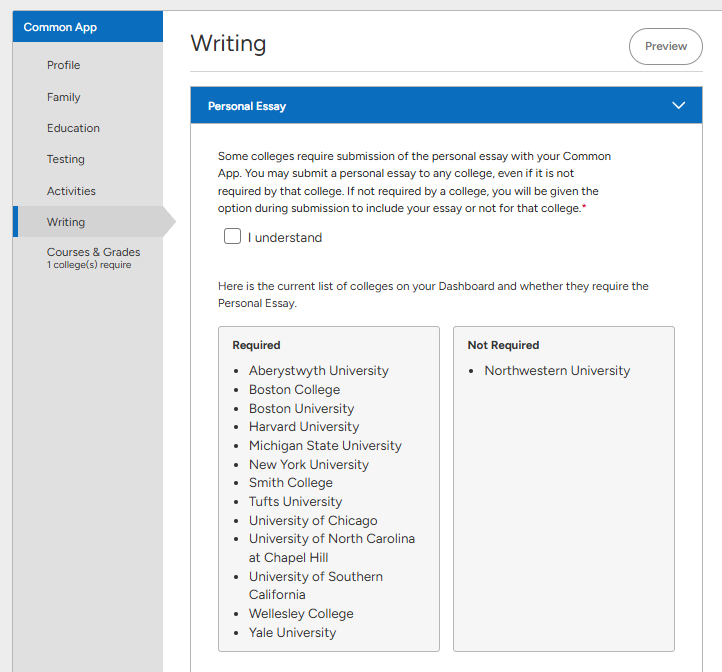Open the Testing section
The height and width of the screenshot is (672, 722).
66,159
